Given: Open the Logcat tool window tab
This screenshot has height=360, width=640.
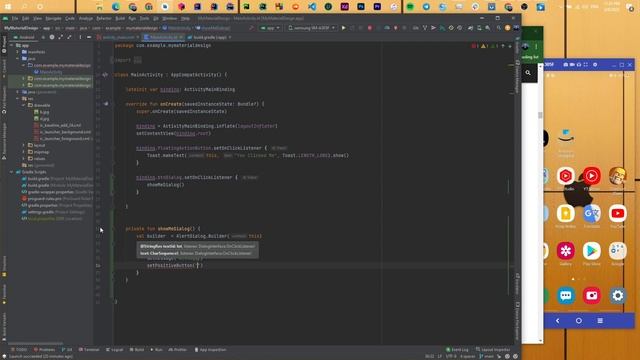Looking at the screenshot, I should click(x=114, y=350).
